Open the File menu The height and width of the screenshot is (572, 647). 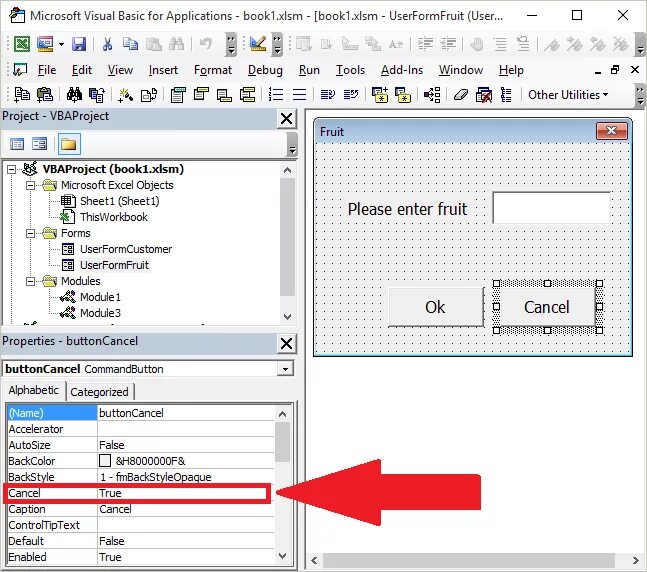click(47, 70)
